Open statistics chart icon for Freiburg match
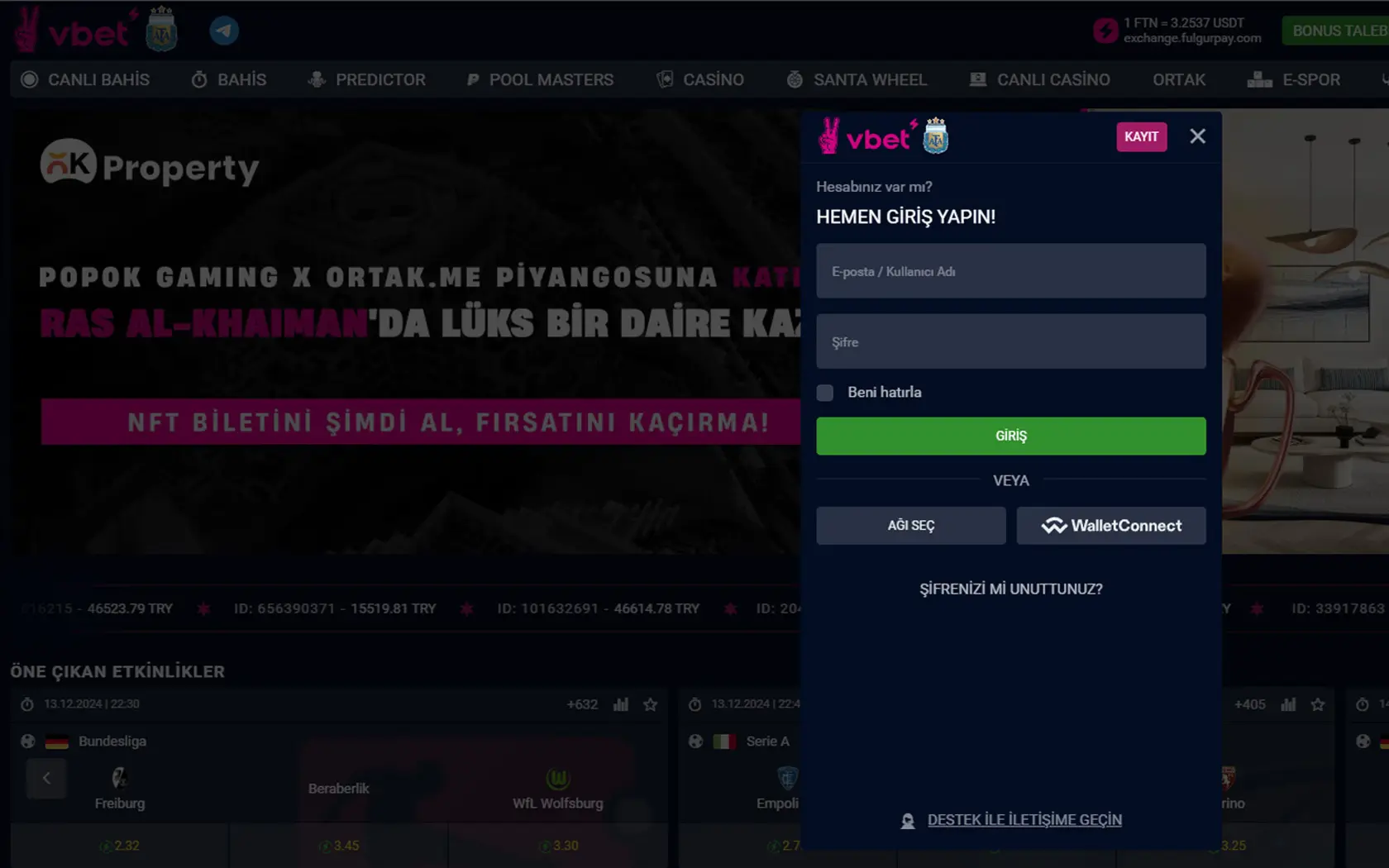This screenshot has height=868, width=1389. point(621,704)
